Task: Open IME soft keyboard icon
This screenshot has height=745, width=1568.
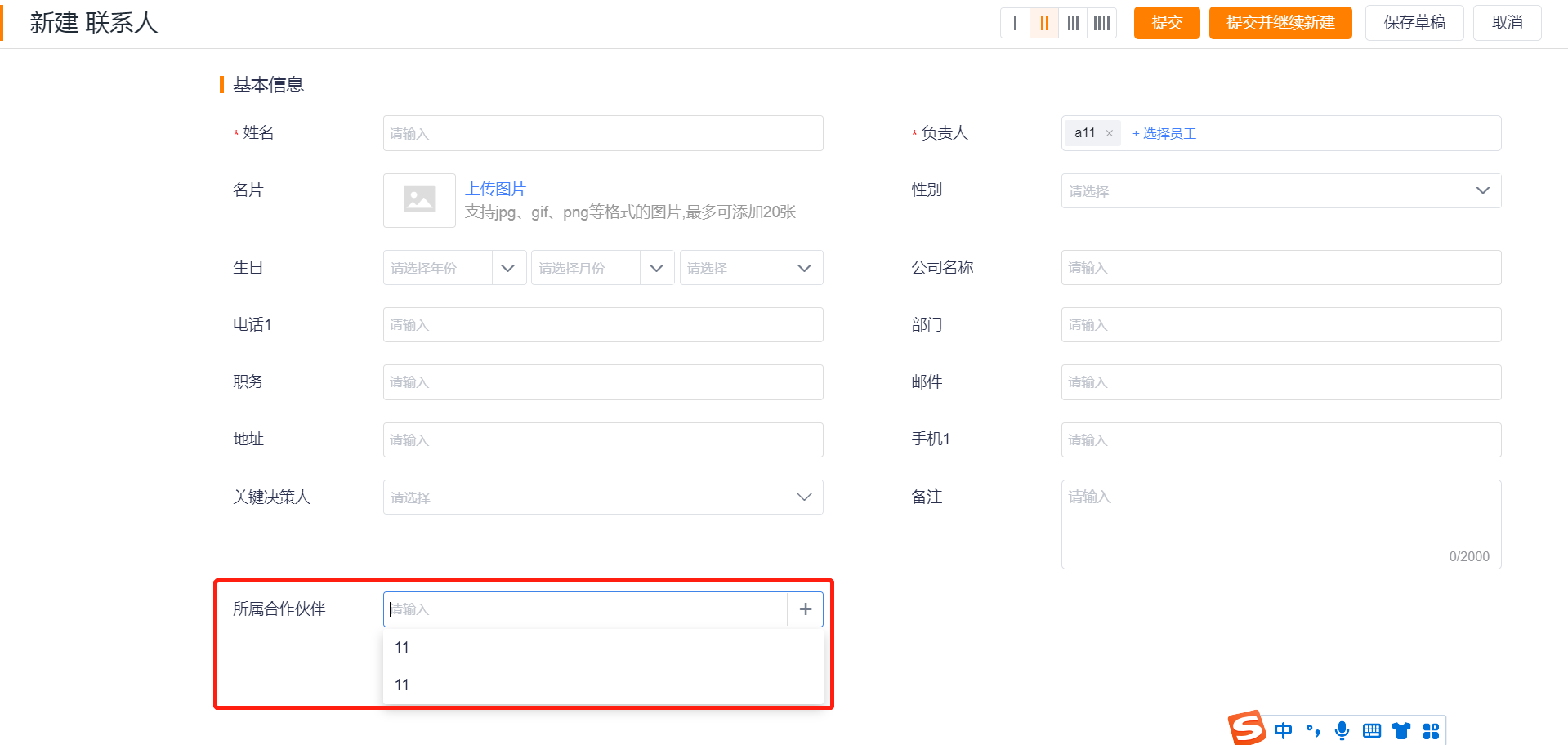Action: point(1372,730)
